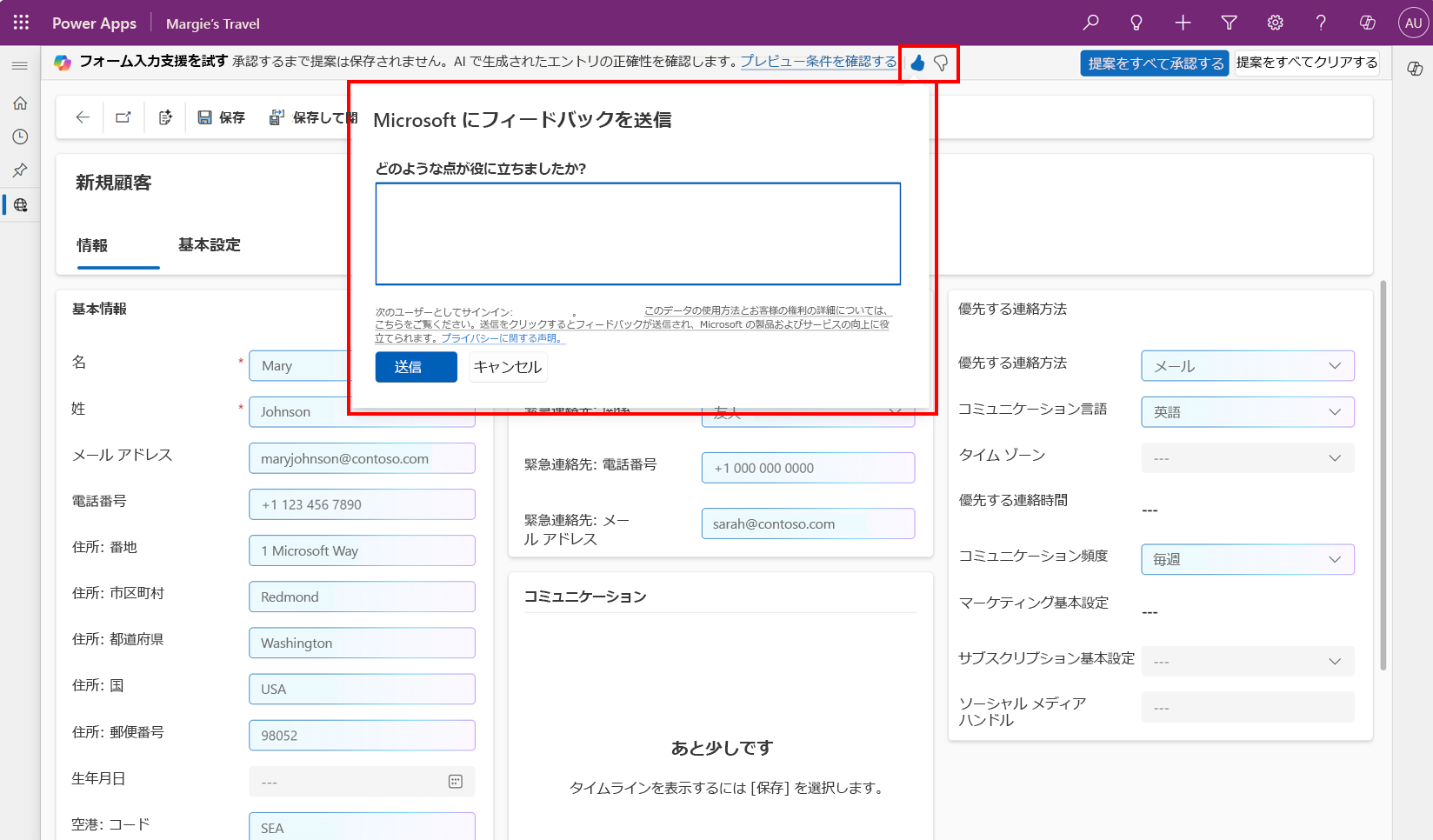
Task: Open the AU account avatar
Action: point(1414,23)
